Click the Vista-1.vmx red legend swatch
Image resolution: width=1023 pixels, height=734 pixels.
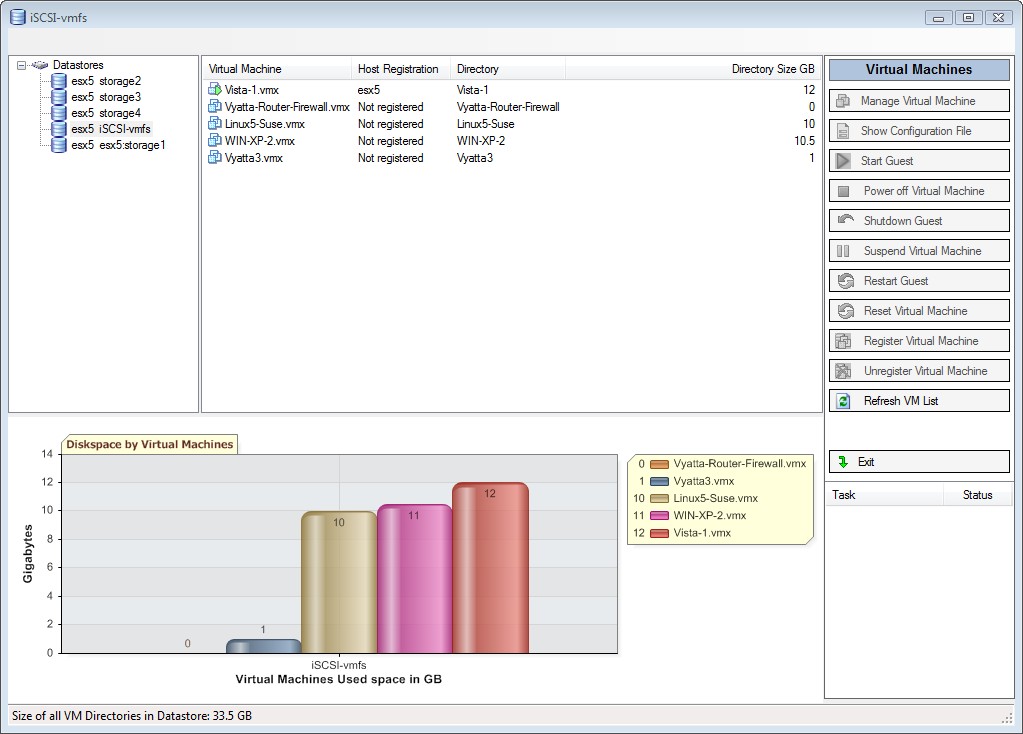tap(659, 533)
